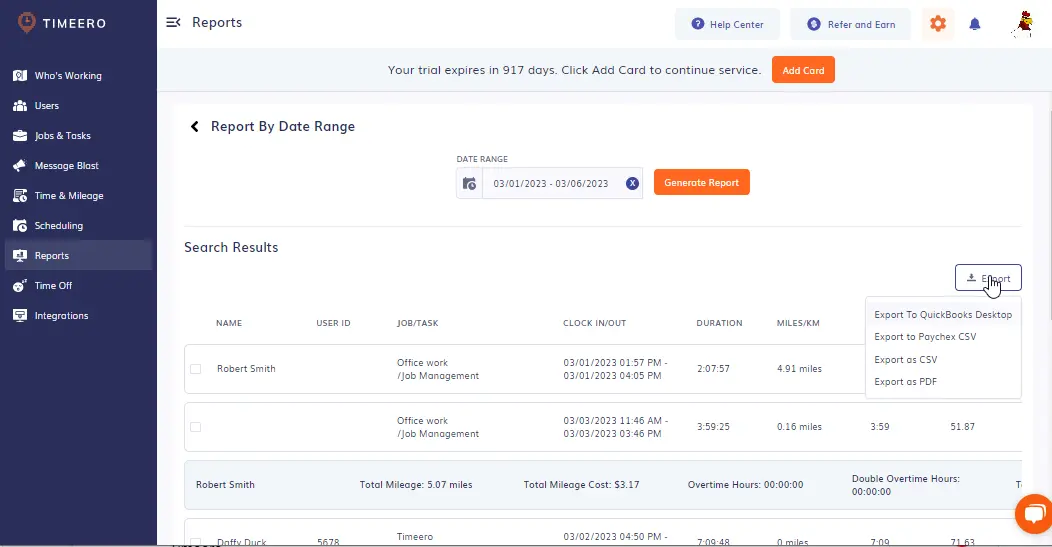Image resolution: width=1052 pixels, height=547 pixels.
Task: Click the Timeero logo
Action: coord(62,23)
